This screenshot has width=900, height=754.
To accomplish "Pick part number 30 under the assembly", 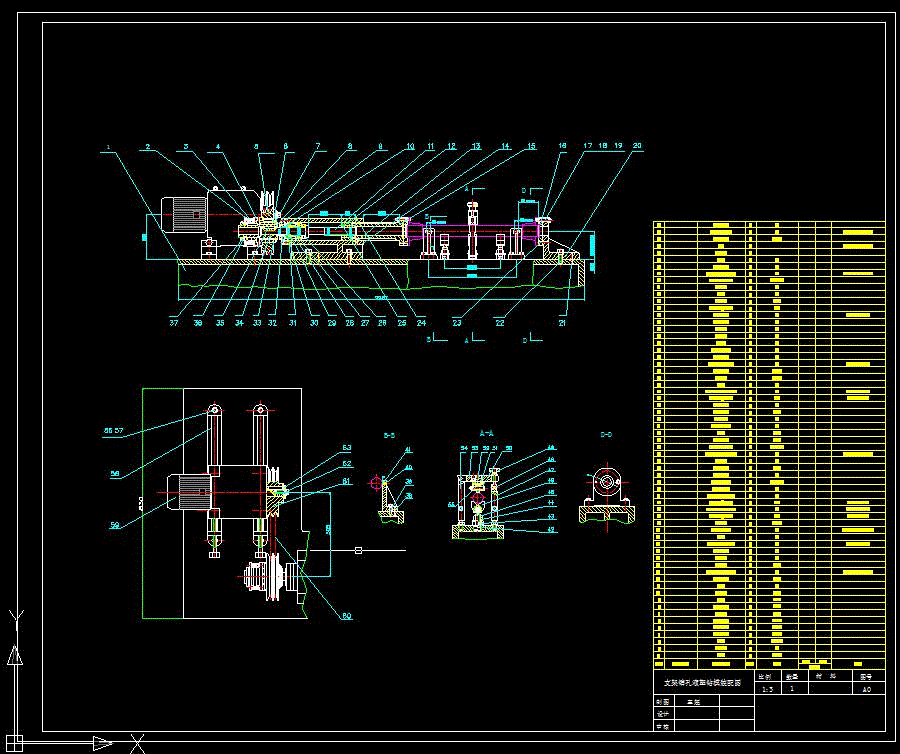I will (x=314, y=323).
